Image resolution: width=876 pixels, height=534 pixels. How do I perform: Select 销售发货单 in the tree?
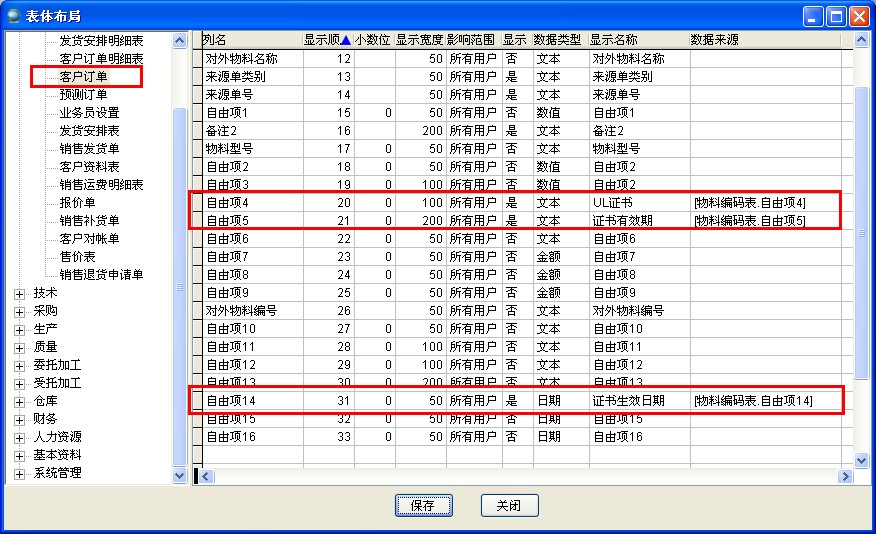coord(89,149)
